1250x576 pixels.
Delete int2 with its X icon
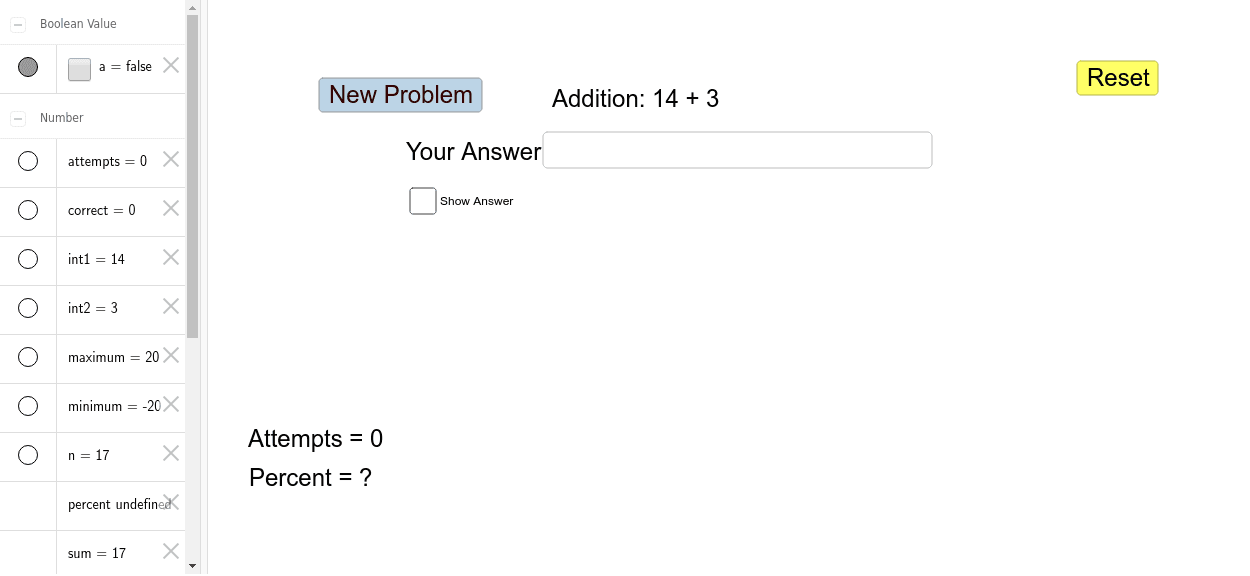point(170,306)
